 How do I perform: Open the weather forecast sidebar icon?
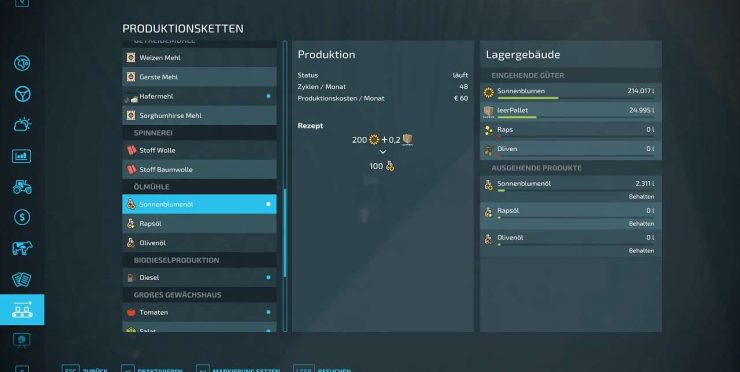point(22,125)
